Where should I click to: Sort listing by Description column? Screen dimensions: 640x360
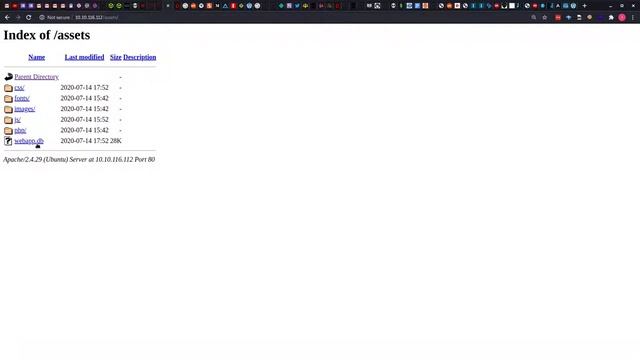point(140,58)
